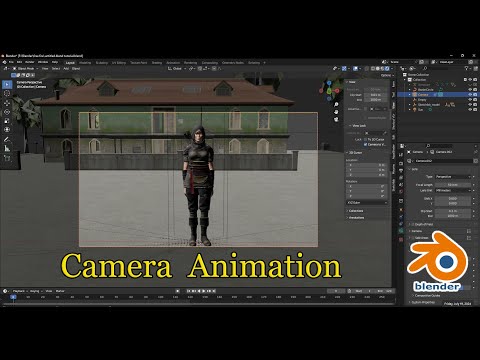Select the Move tool
480x360 pixels.
pyautogui.click(x=7, y=103)
